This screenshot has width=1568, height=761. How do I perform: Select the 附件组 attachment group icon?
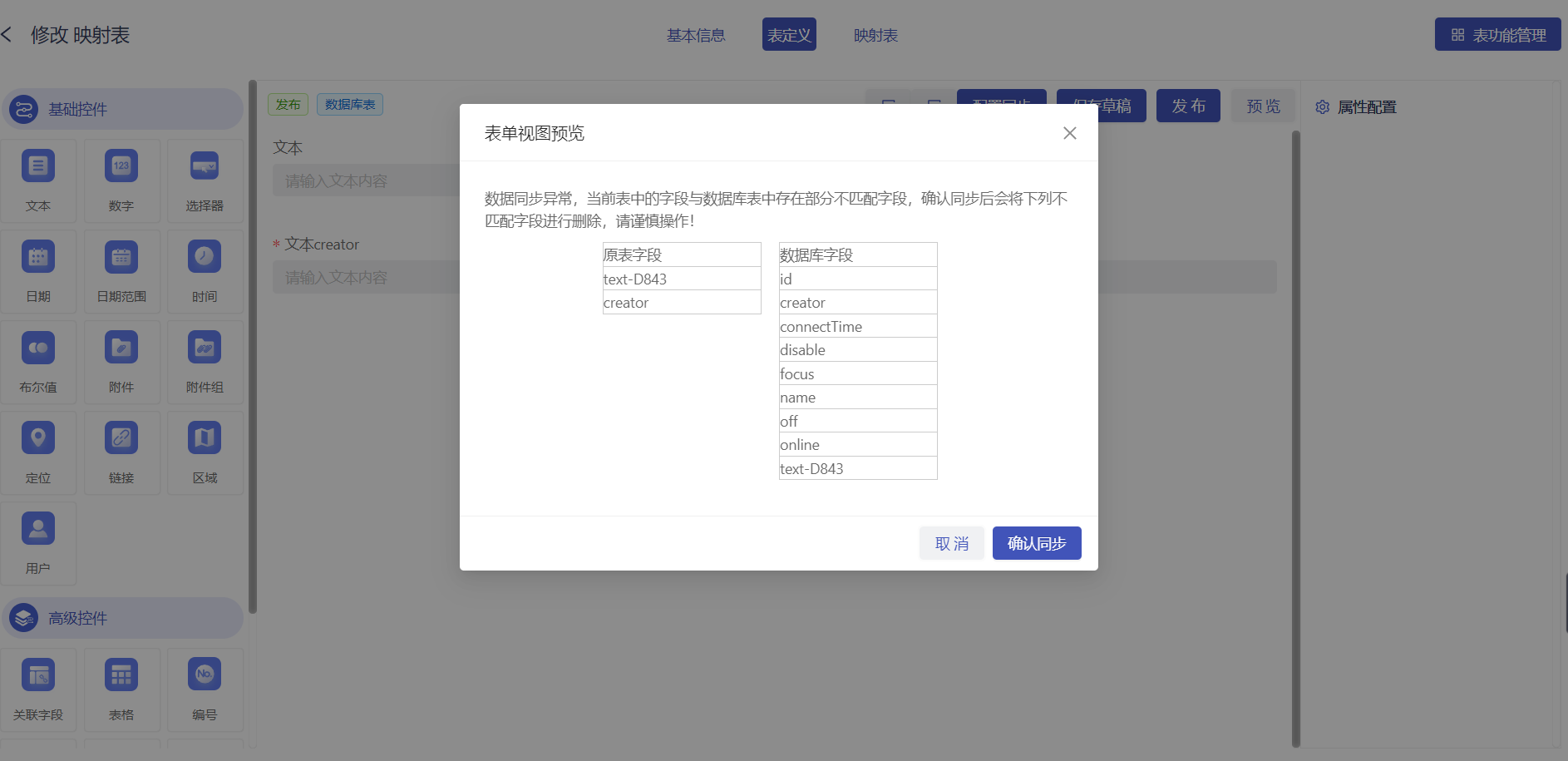tap(205, 348)
